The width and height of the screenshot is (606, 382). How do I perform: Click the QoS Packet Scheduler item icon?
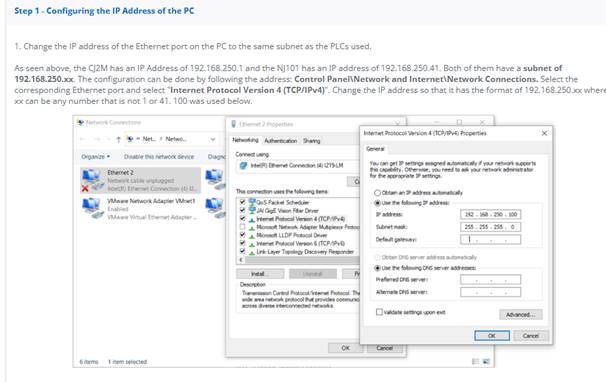pos(252,202)
